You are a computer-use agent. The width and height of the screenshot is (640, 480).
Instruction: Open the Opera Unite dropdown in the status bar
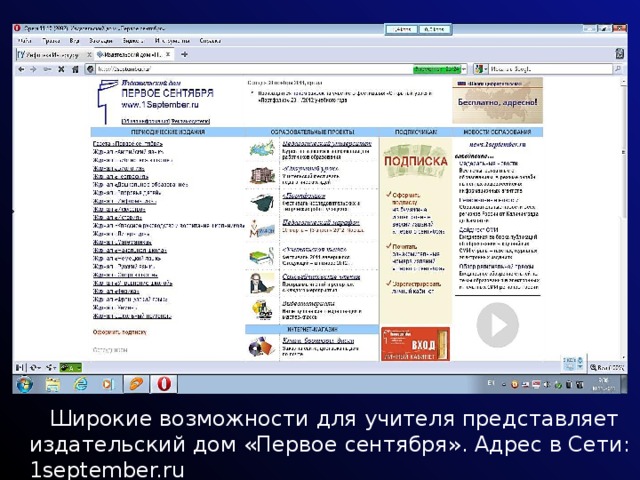[x=51, y=368]
